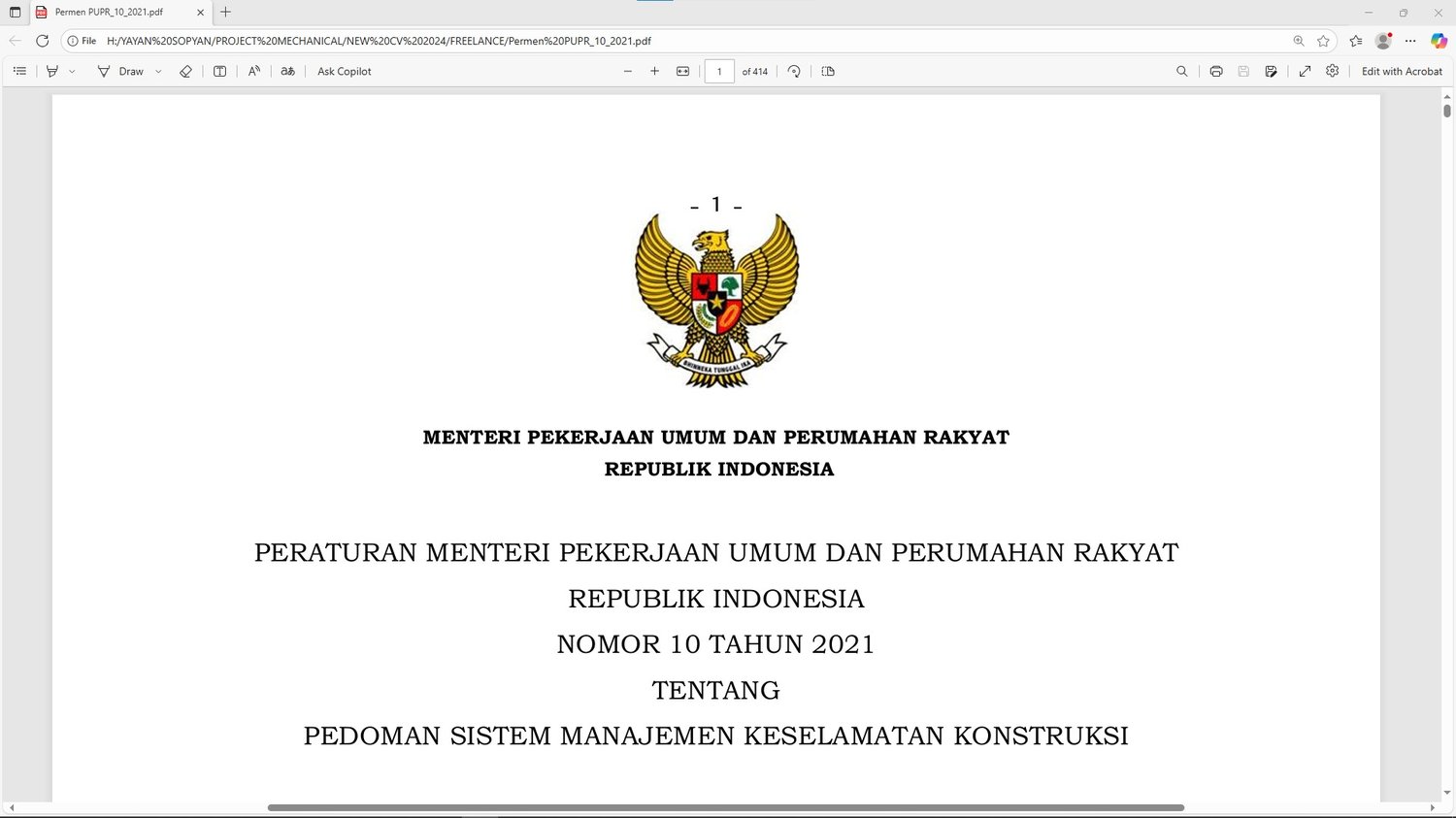This screenshot has width=1456, height=818.
Task: Restore down the browser window
Action: pyautogui.click(x=1404, y=13)
